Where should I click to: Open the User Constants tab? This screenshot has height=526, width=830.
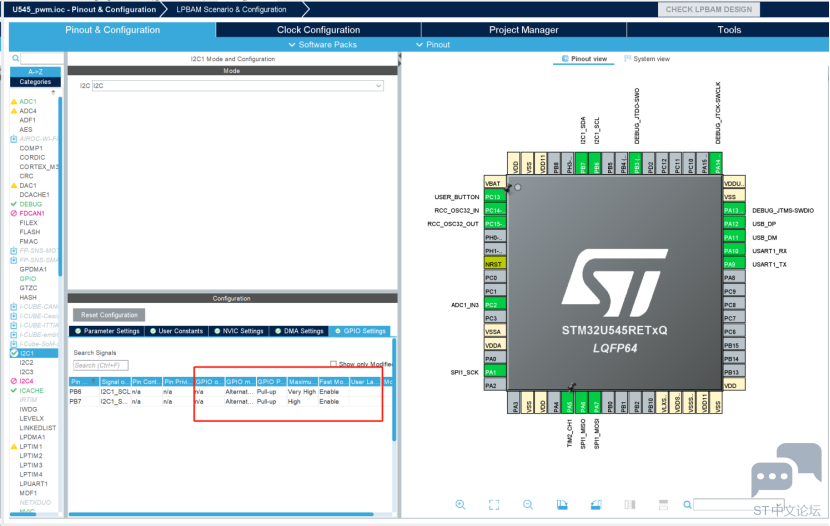[176, 331]
